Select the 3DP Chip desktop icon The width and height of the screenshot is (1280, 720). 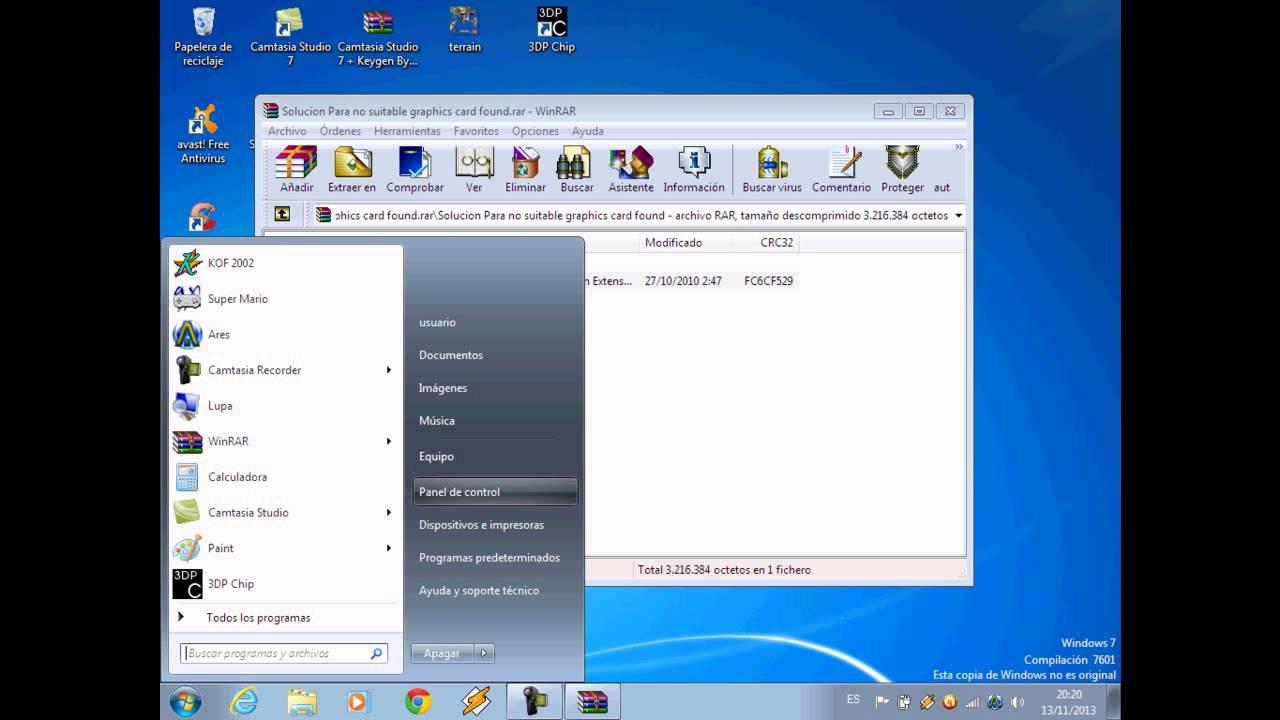pos(551,30)
